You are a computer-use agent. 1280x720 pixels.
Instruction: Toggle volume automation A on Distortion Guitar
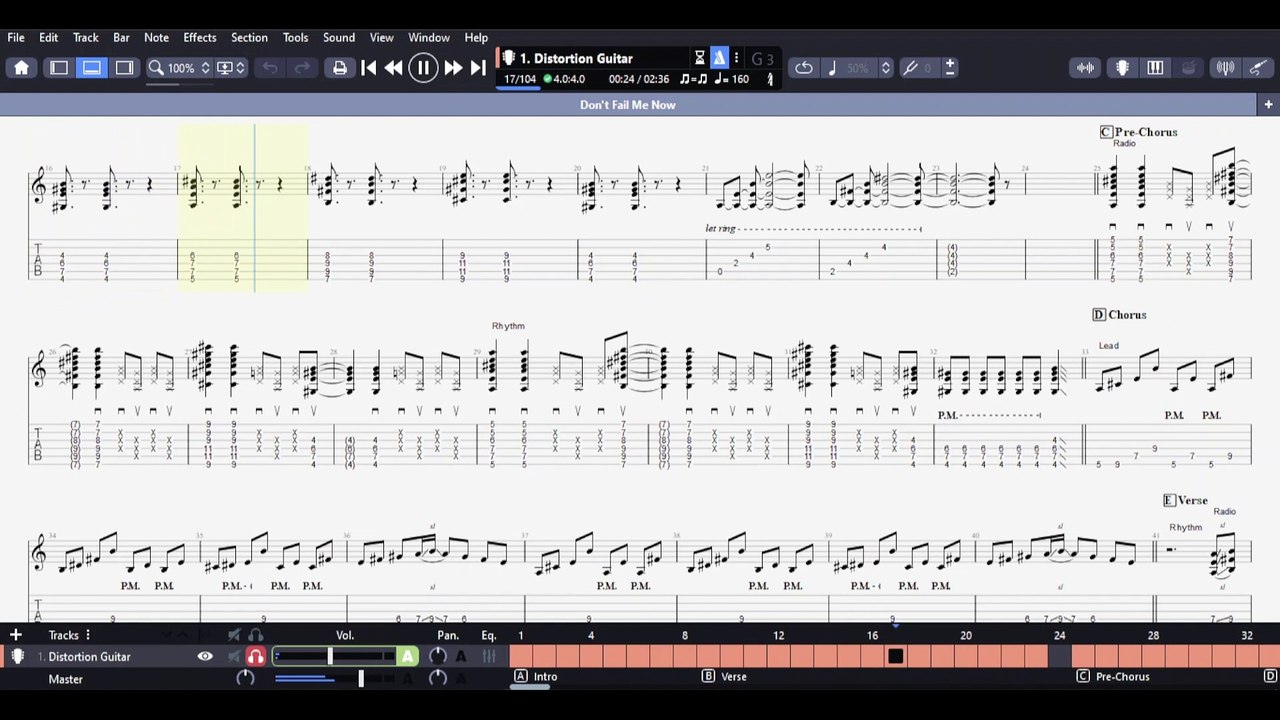[408, 657]
